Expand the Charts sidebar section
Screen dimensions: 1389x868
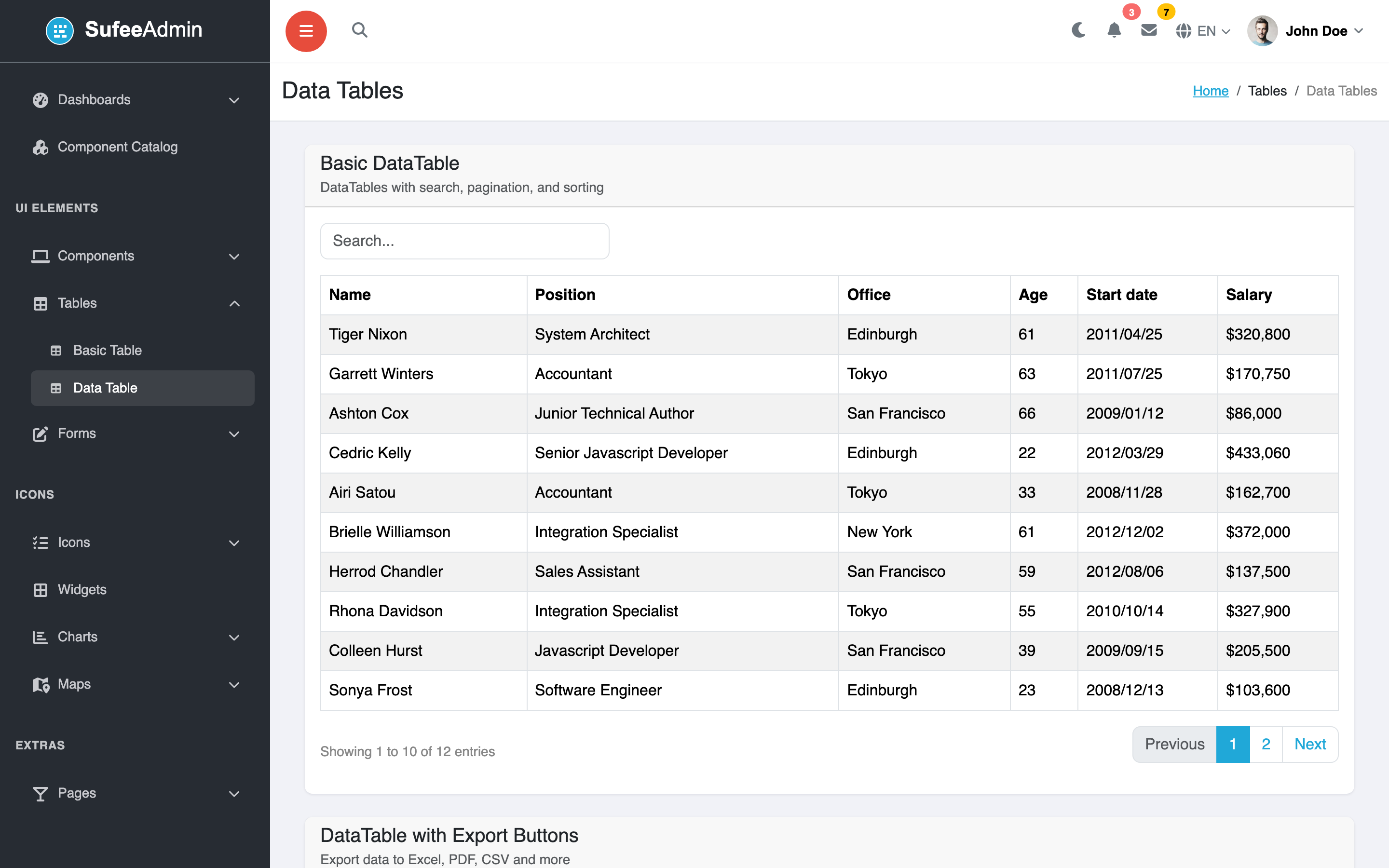[135, 637]
